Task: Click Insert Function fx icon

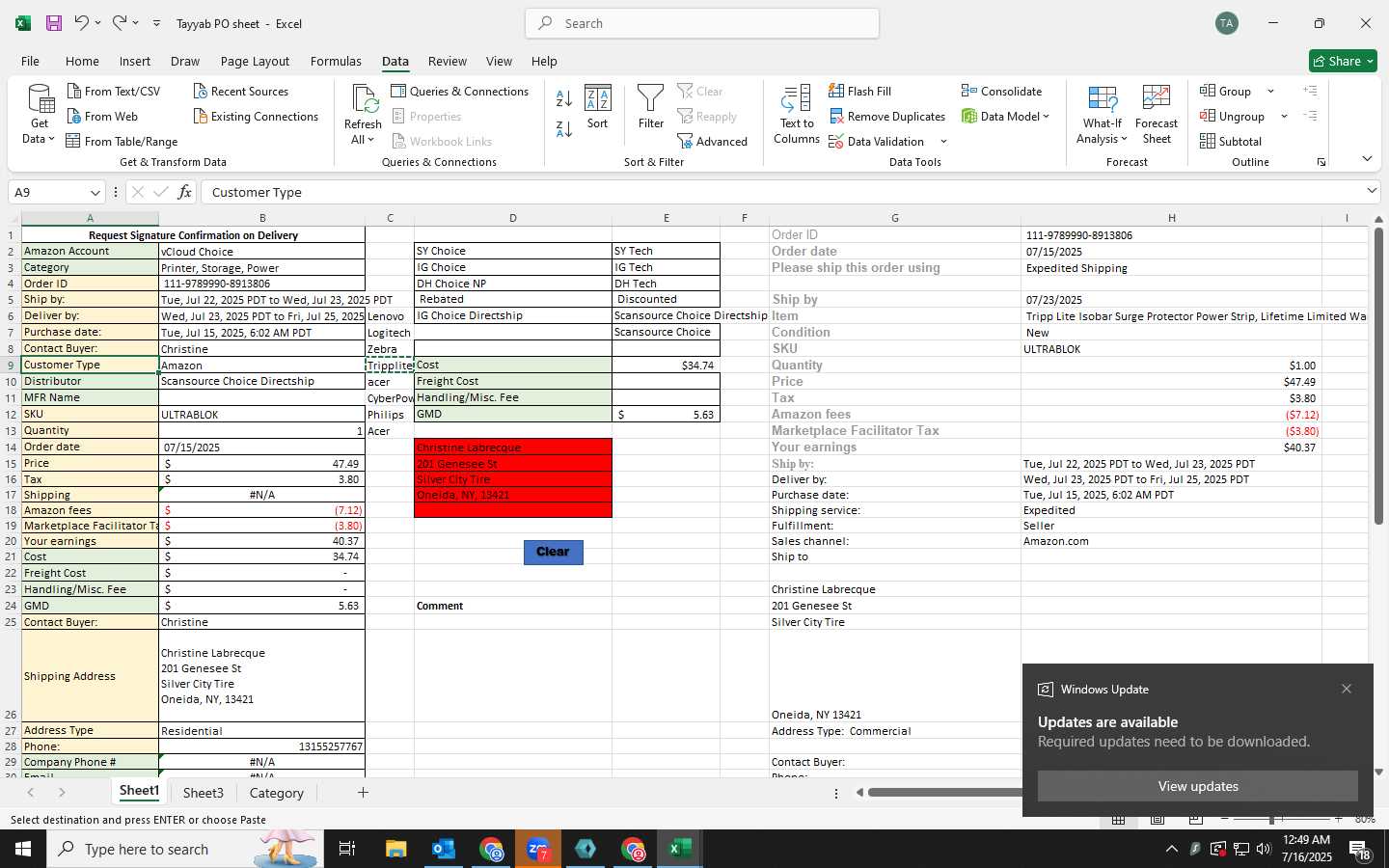Action: click(184, 192)
